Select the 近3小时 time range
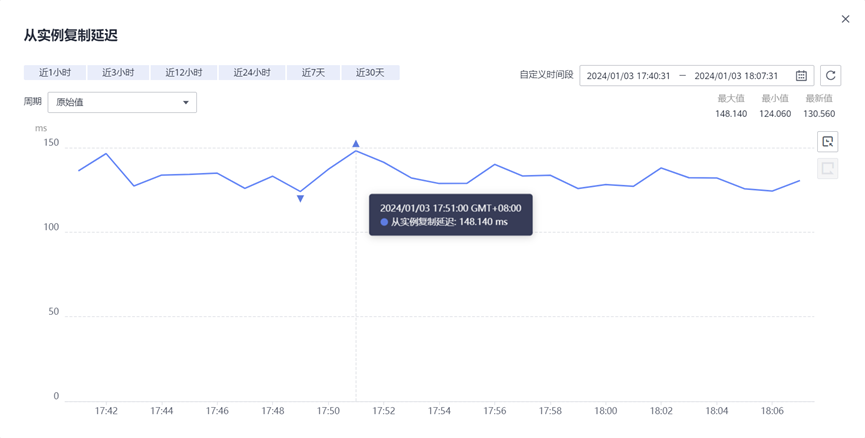Viewport: 865px width, 438px height. point(118,73)
